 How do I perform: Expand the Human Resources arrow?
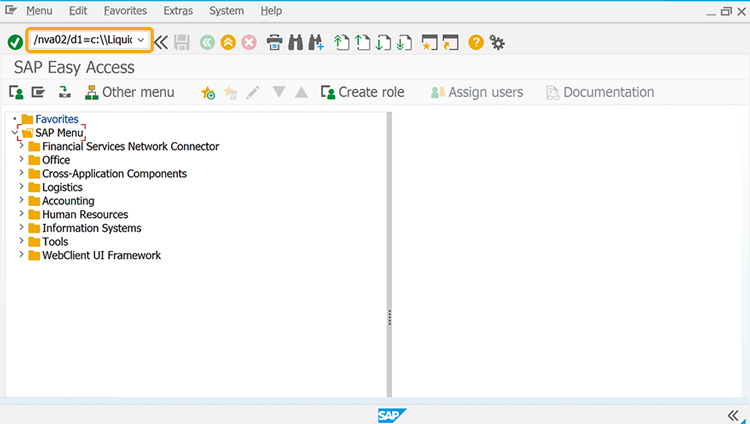point(22,214)
